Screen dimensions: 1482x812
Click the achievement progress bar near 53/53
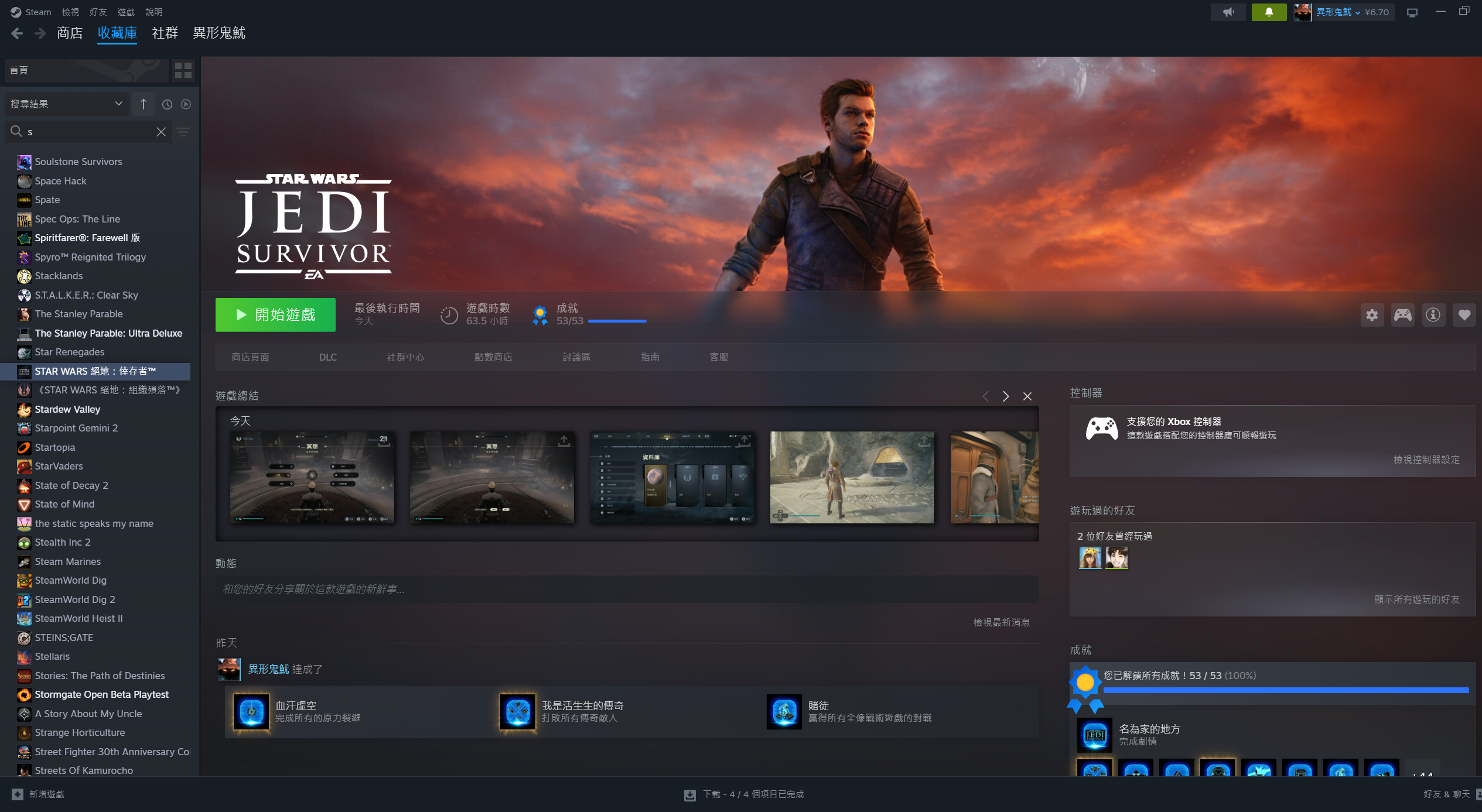tap(617, 321)
